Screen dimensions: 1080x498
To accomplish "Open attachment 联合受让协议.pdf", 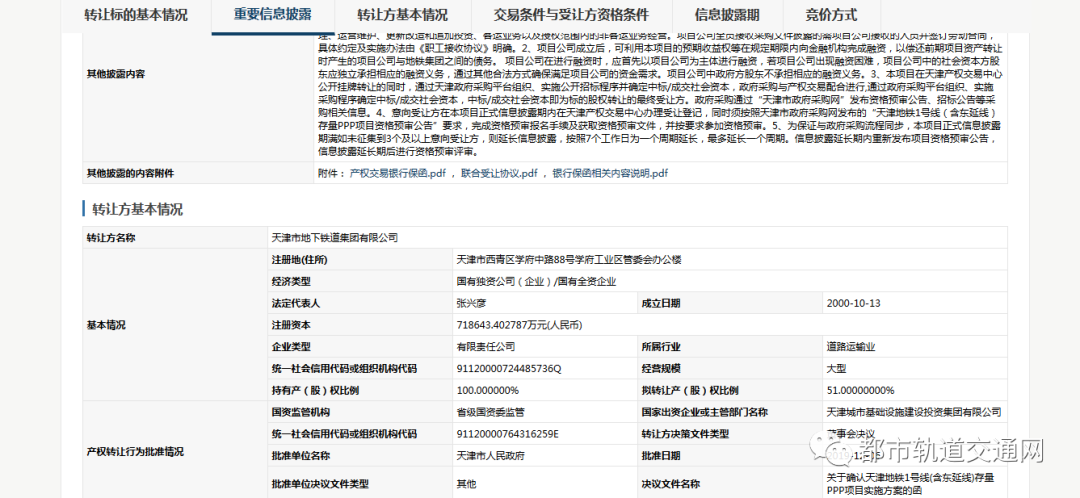I will pyautogui.click(x=499, y=174).
